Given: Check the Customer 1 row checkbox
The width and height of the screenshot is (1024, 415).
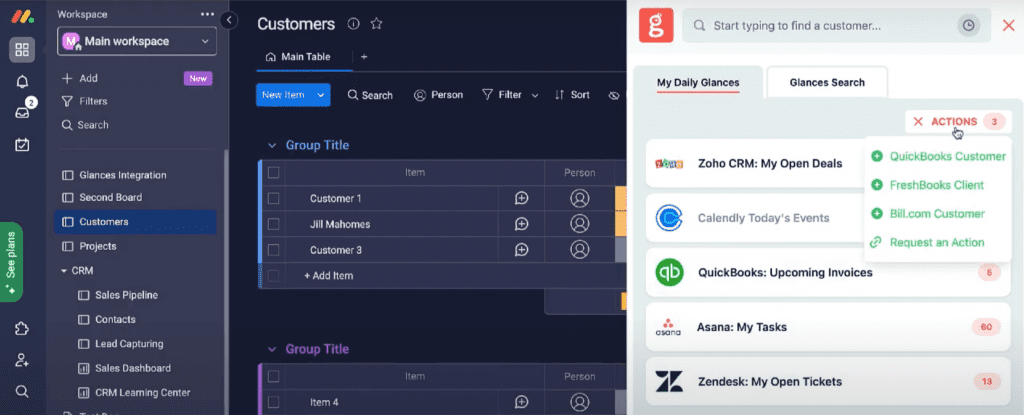Looking at the screenshot, I should point(274,198).
